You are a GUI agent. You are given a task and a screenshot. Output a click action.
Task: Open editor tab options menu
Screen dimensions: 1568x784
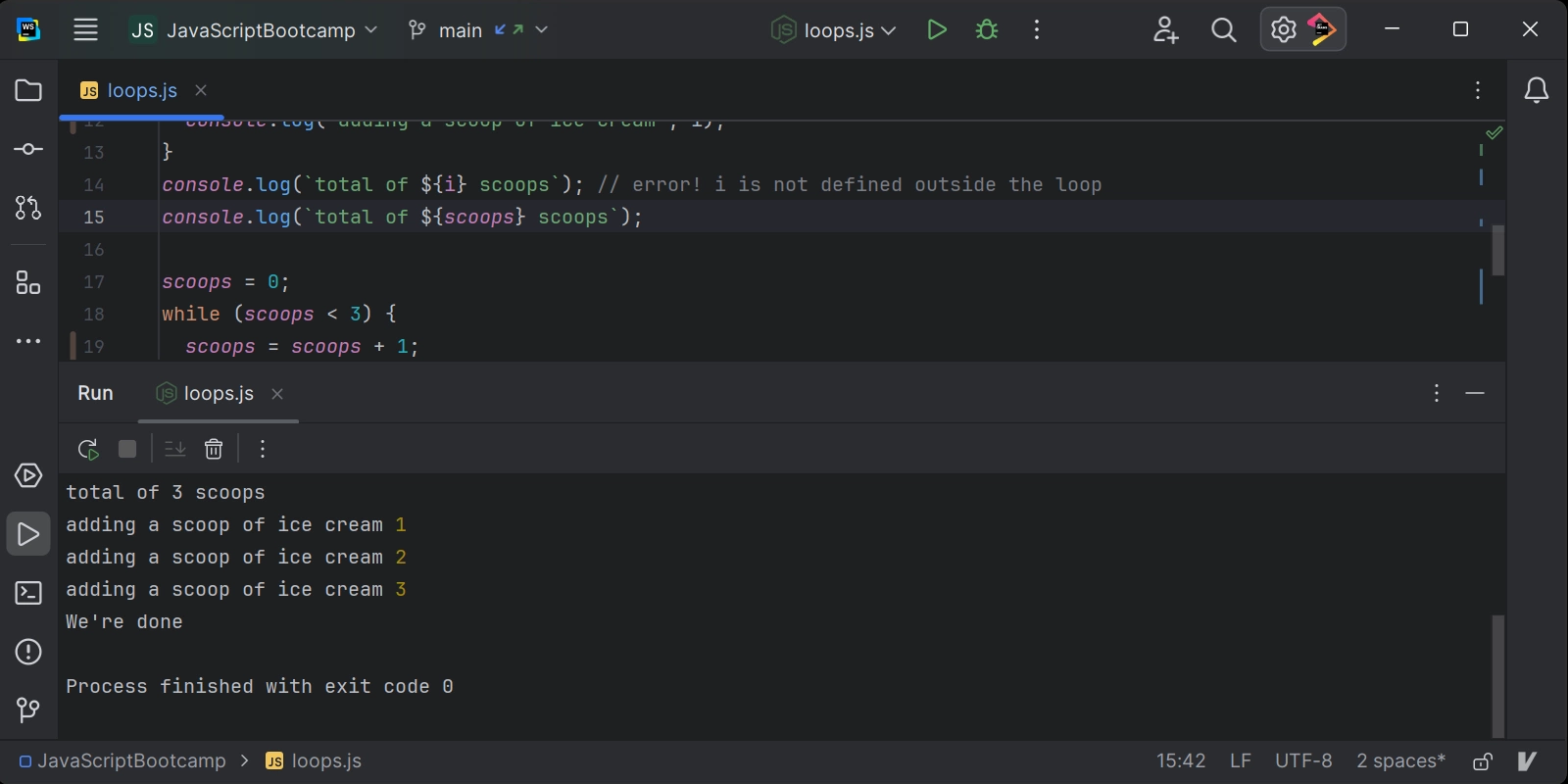coord(1478,90)
